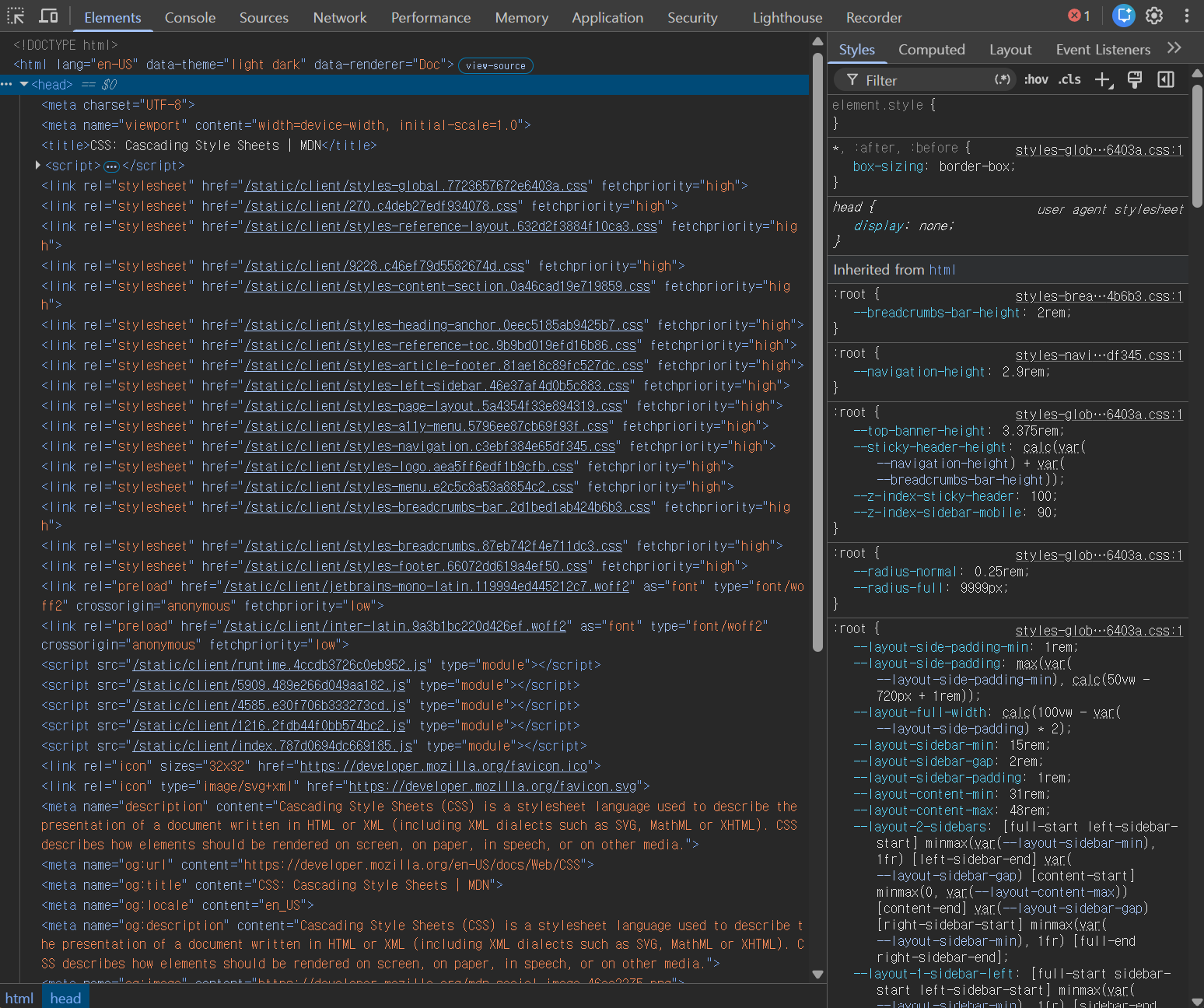Open the Computed styles tab

(932, 50)
